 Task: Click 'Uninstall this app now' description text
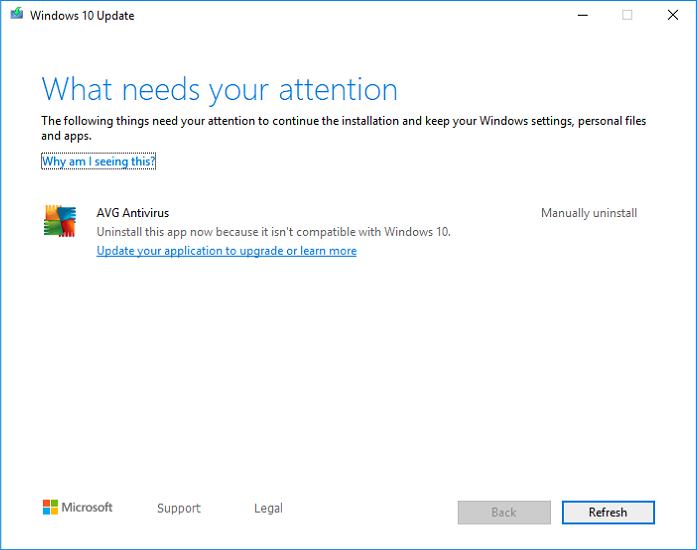(x=274, y=232)
